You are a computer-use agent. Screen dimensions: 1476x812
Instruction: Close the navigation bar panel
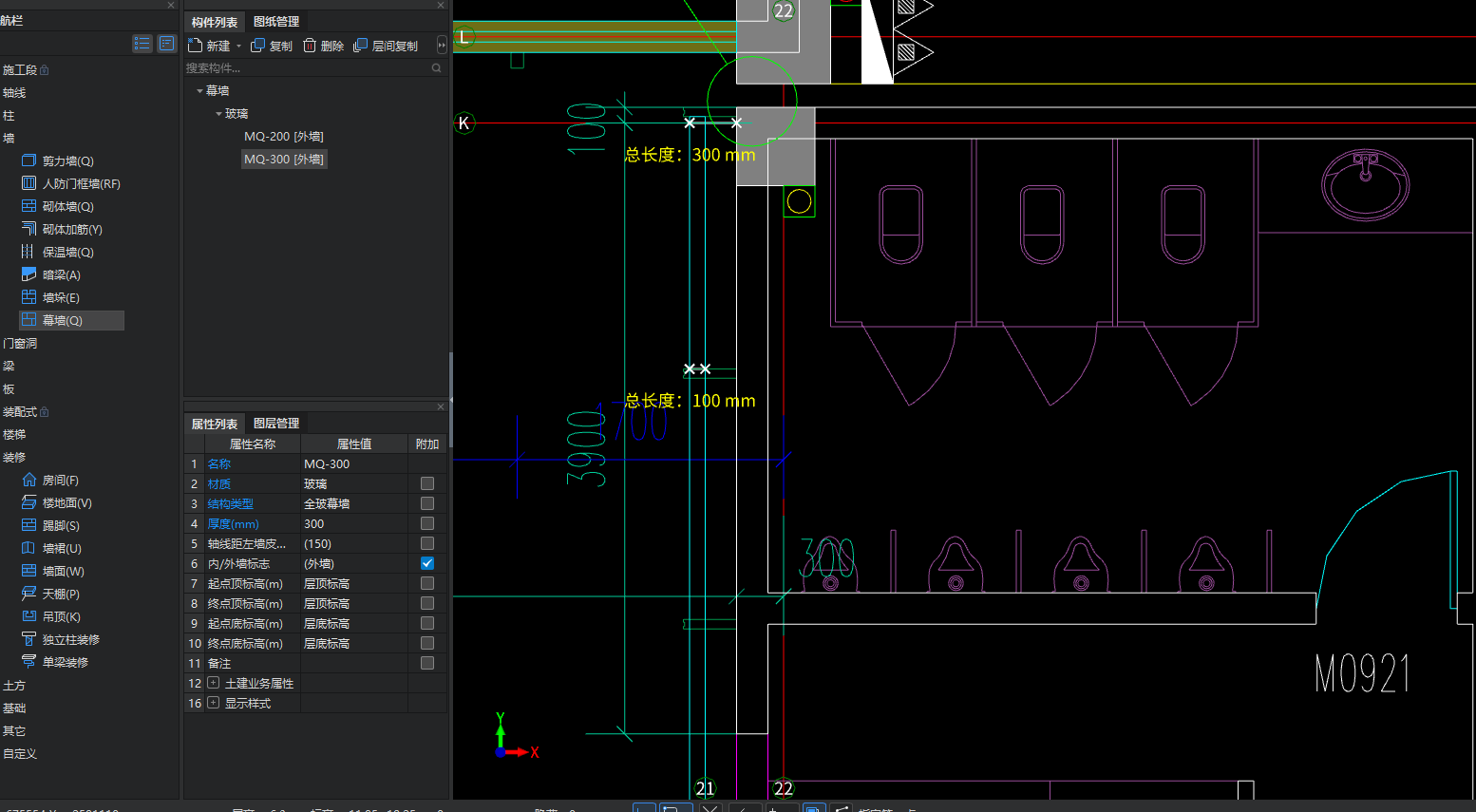(171, 6)
